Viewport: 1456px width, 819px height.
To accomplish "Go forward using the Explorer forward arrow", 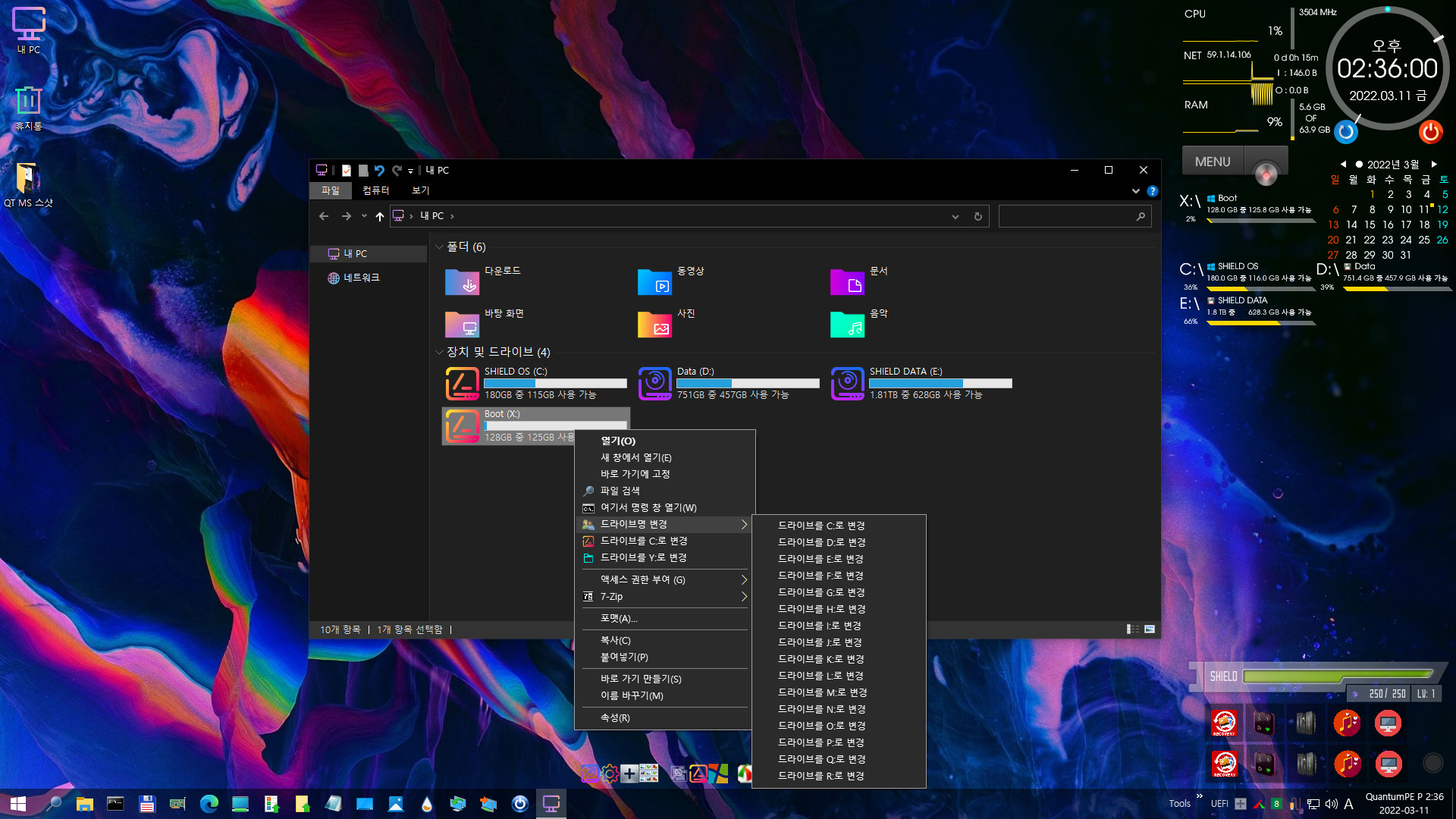I will coord(347,216).
